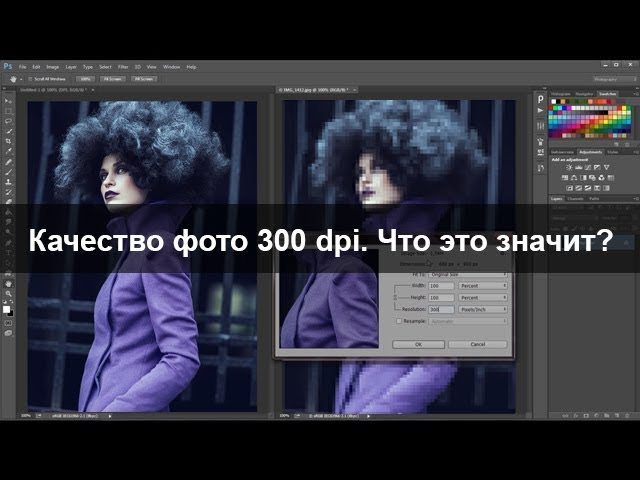Select the Zoom tool in toolbox

[8, 294]
